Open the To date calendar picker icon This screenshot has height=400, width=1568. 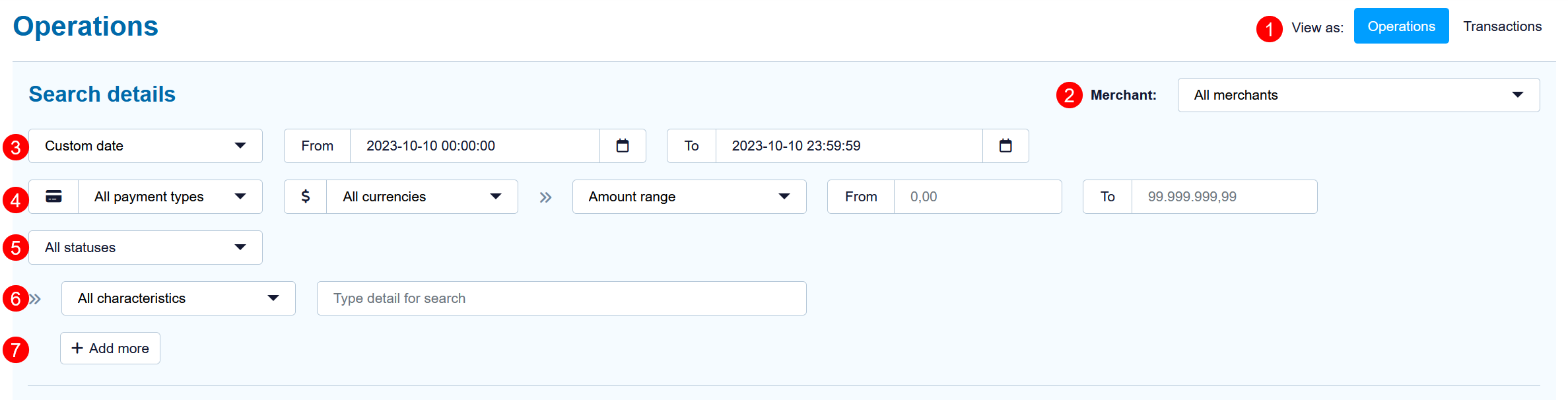point(1005,146)
